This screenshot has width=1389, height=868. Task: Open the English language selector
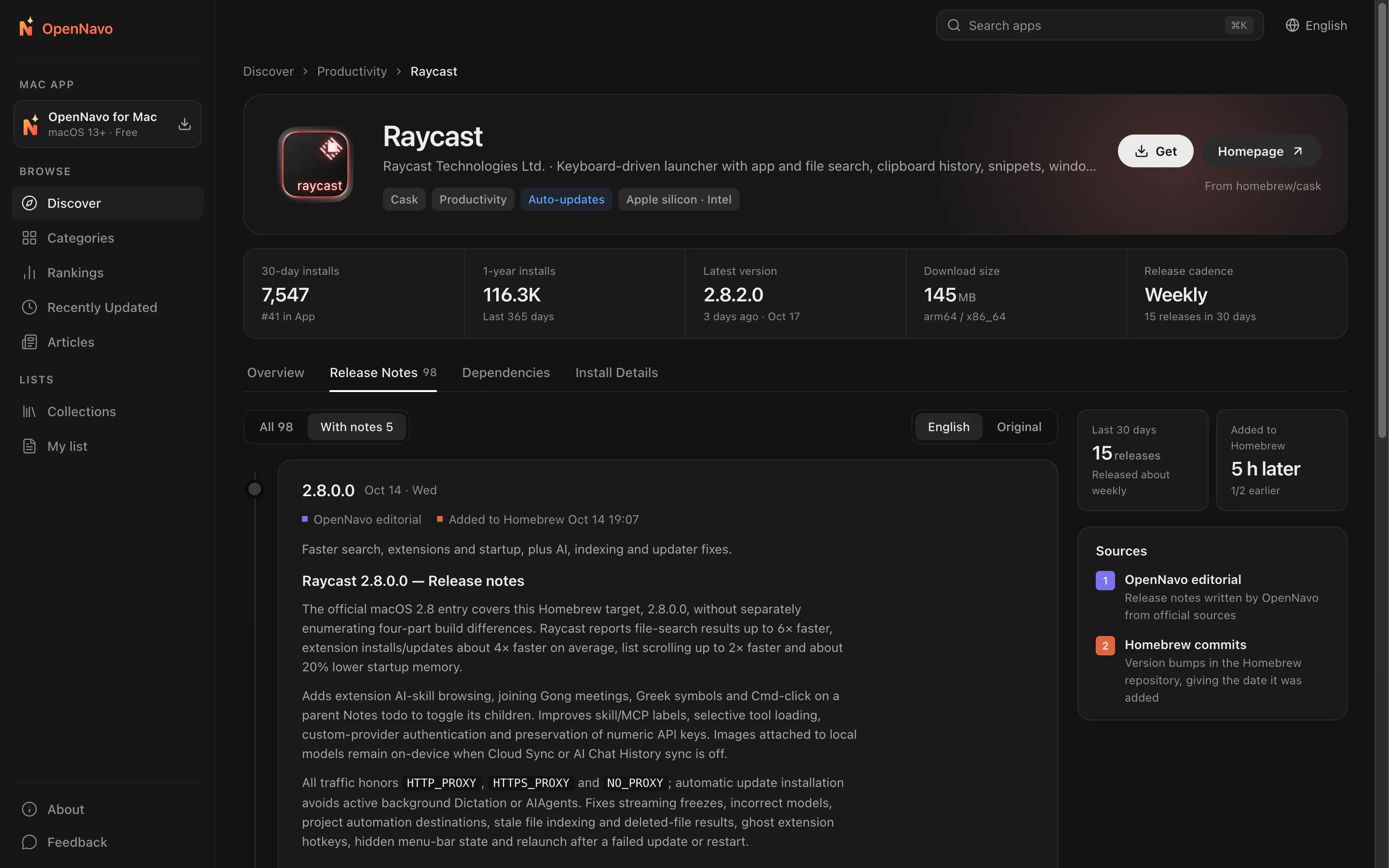click(1316, 25)
